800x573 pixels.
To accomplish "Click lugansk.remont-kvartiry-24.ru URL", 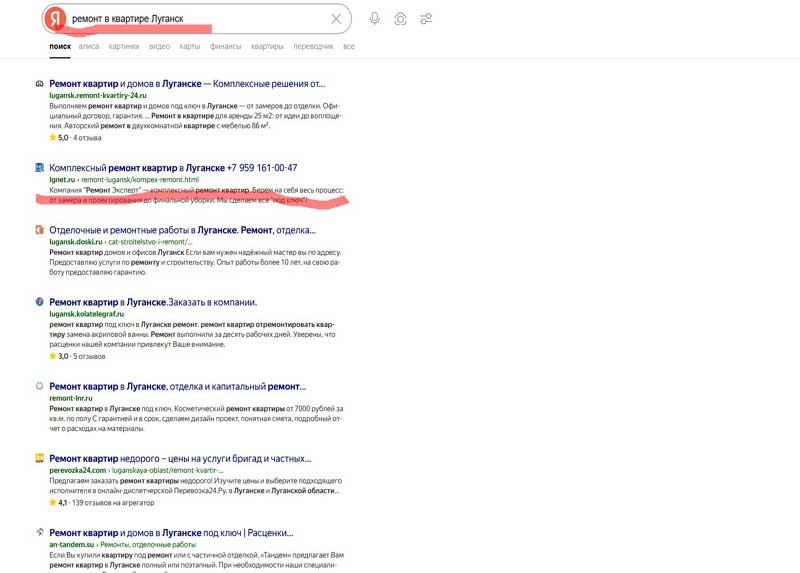I will (98, 95).
